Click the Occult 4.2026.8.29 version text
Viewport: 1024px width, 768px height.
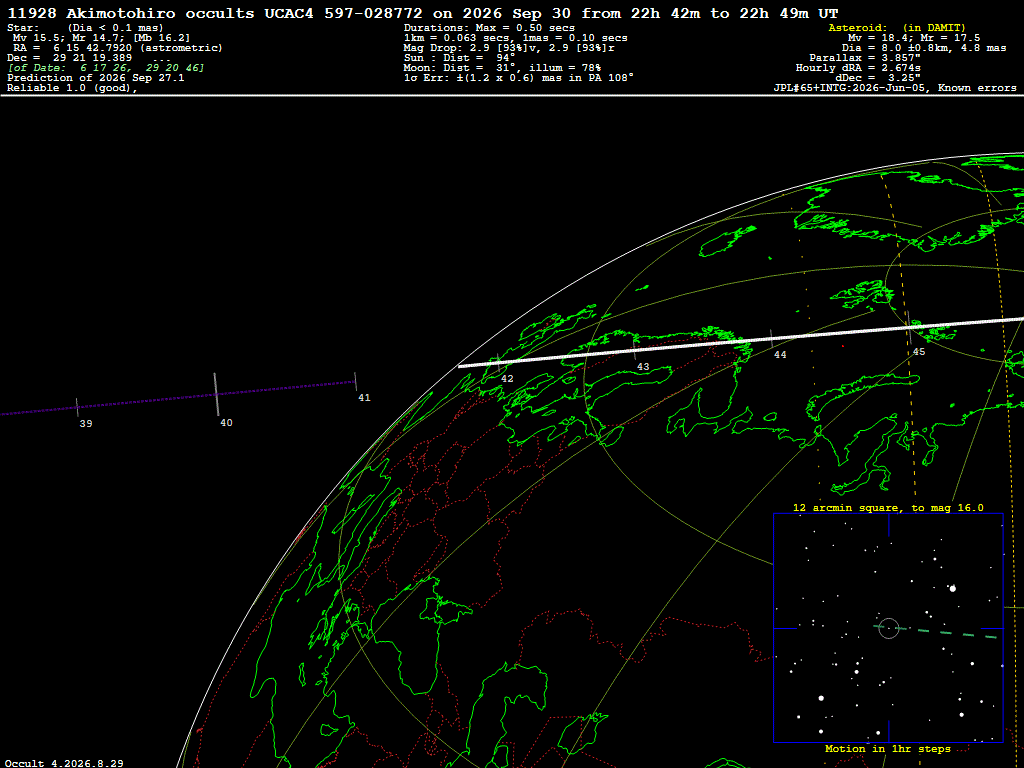point(65,763)
